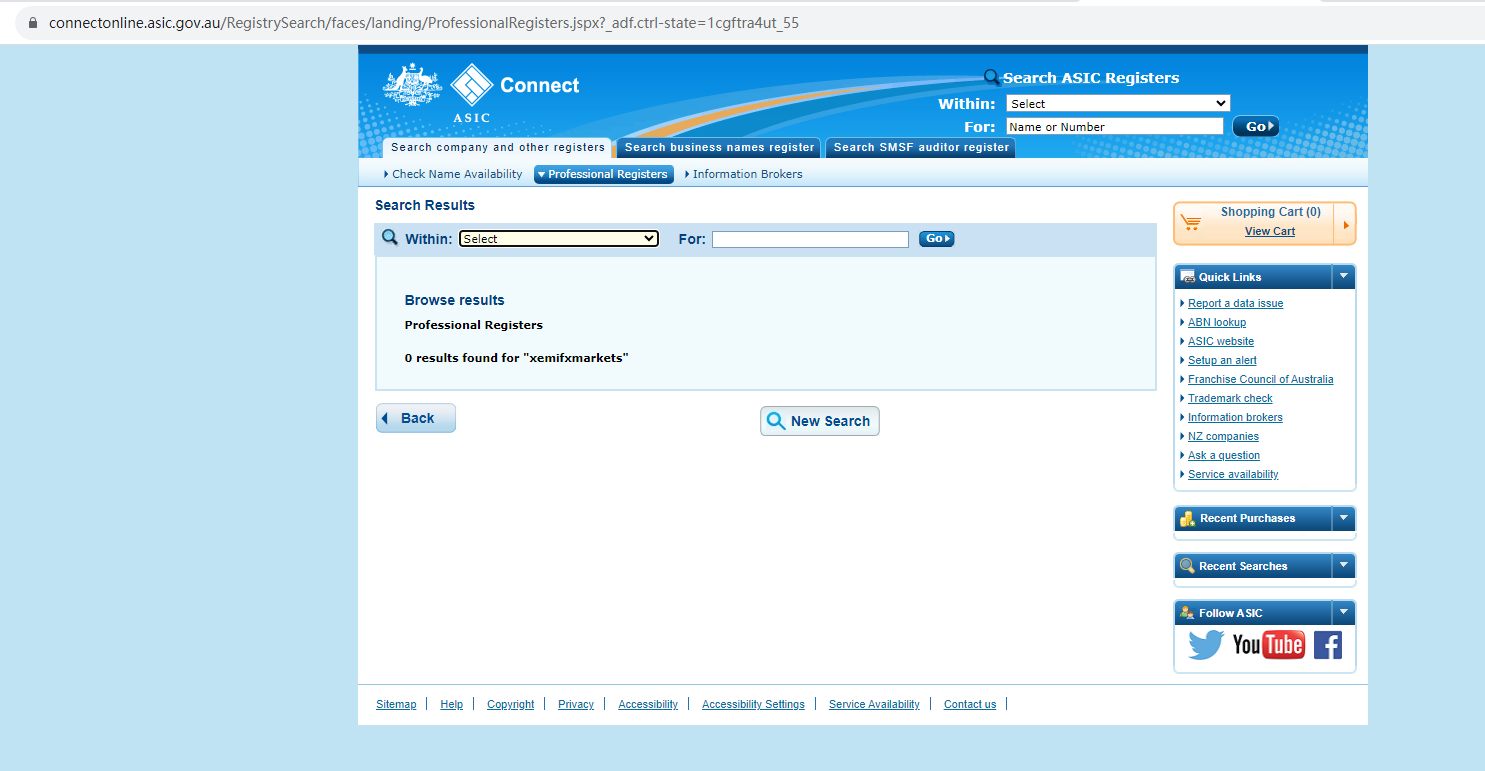This screenshot has width=1485, height=771.
Task: Open the Help footer link
Action: pyautogui.click(x=452, y=704)
